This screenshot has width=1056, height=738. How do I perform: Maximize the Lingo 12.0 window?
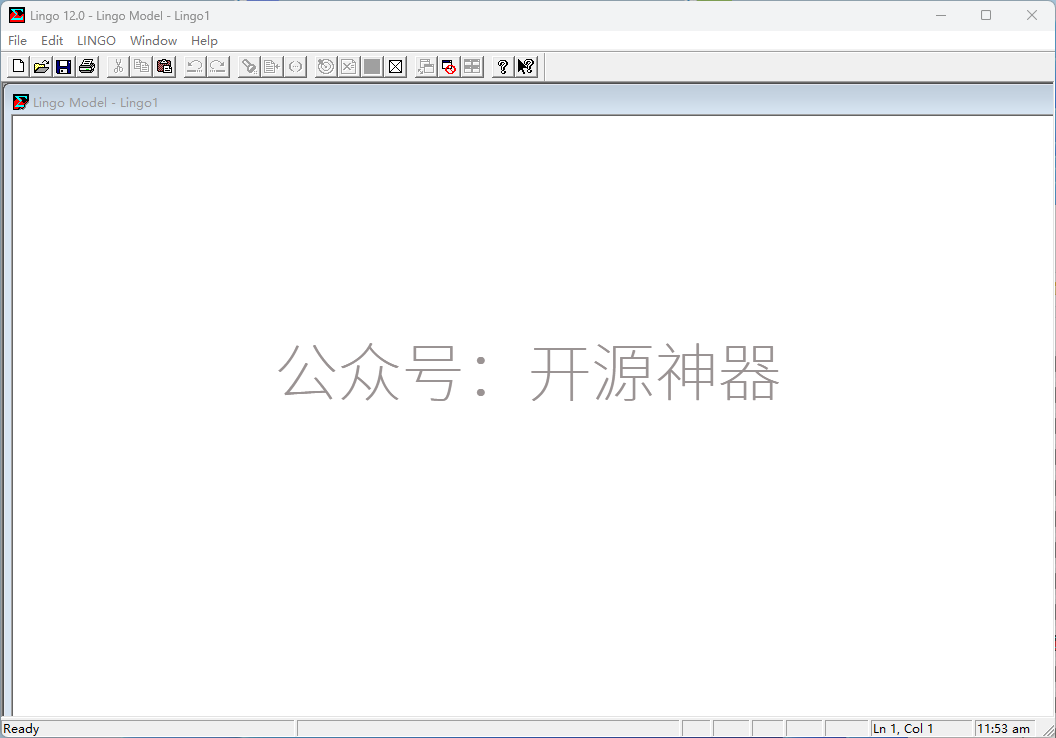pos(986,15)
